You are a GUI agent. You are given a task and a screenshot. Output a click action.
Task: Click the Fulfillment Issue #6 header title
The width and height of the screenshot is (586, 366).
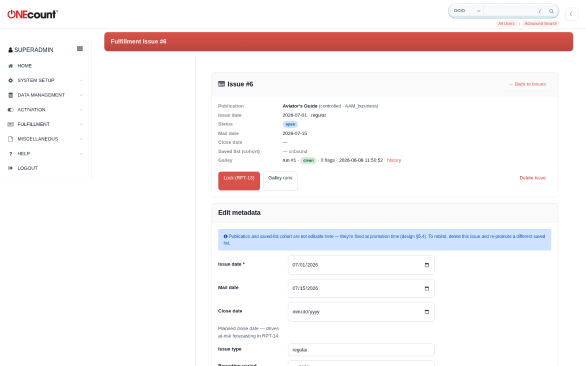point(138,41)
